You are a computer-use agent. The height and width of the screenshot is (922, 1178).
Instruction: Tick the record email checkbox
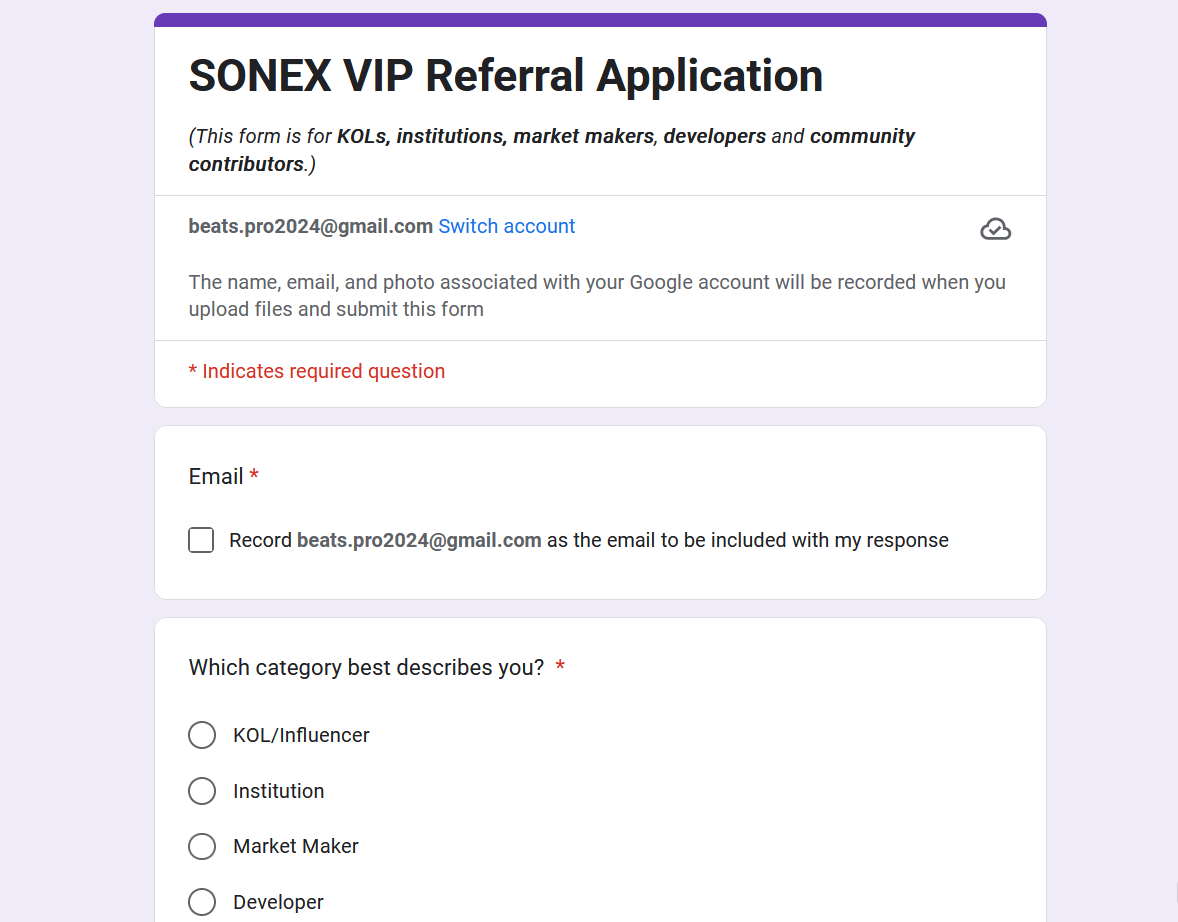(x=201, y=540)
